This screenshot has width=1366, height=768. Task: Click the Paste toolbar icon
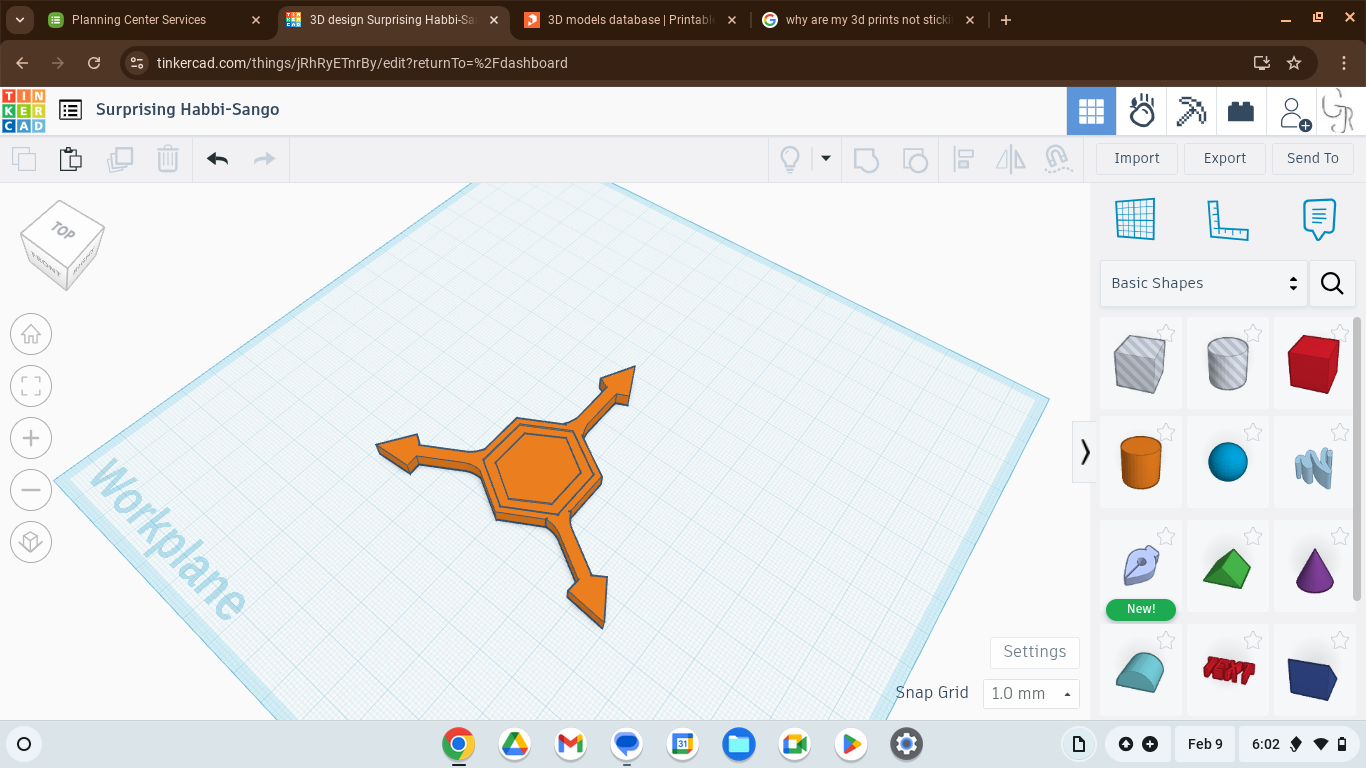click(x=70, y=159)
